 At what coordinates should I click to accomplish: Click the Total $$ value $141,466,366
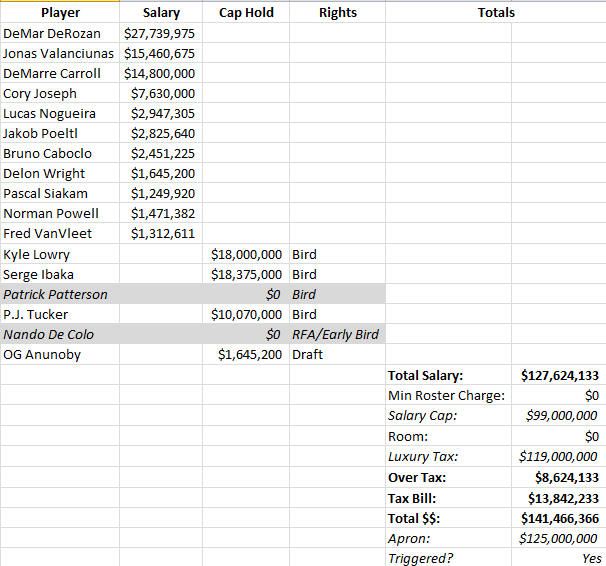pyautogui.click(x=560, y=518)
